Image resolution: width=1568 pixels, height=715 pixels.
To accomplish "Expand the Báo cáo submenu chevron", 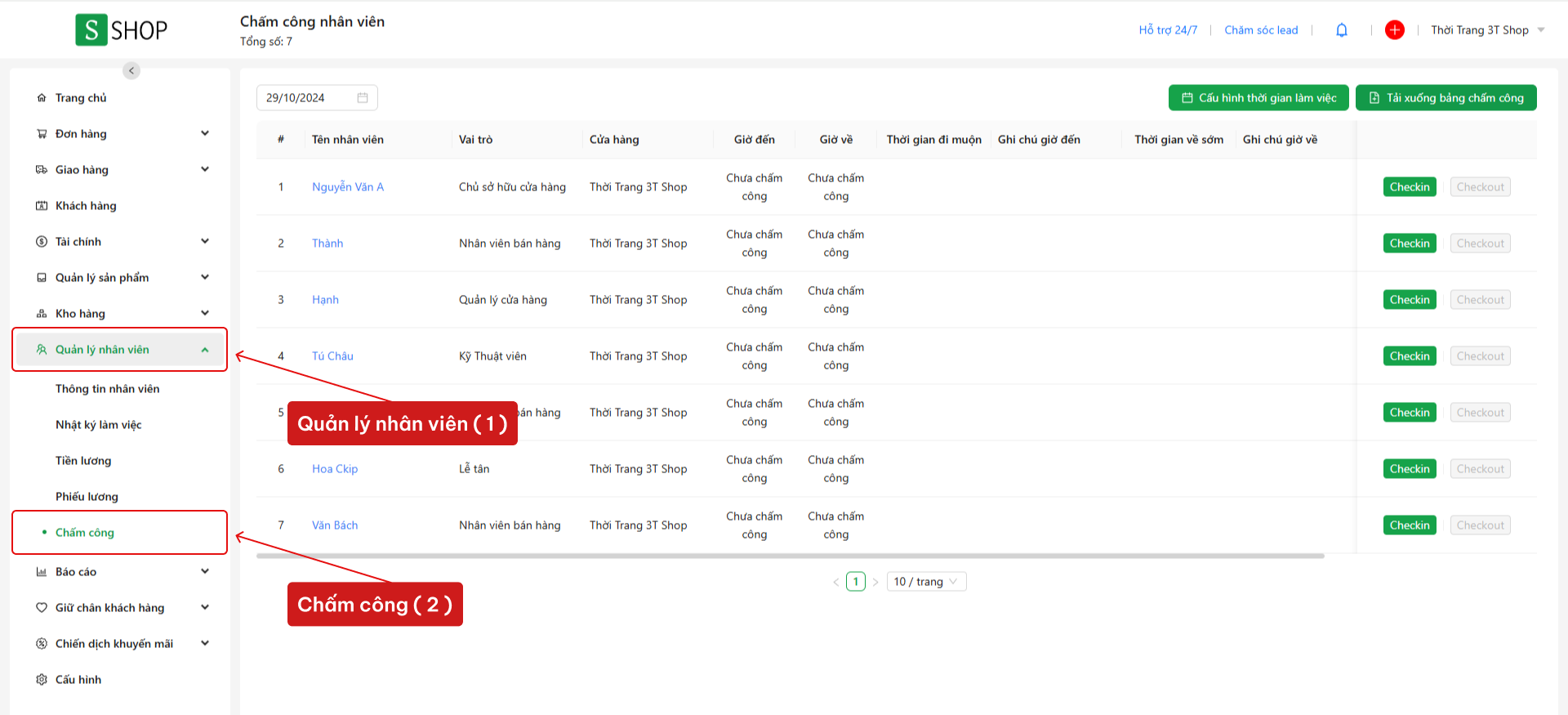I will [205, 571].
